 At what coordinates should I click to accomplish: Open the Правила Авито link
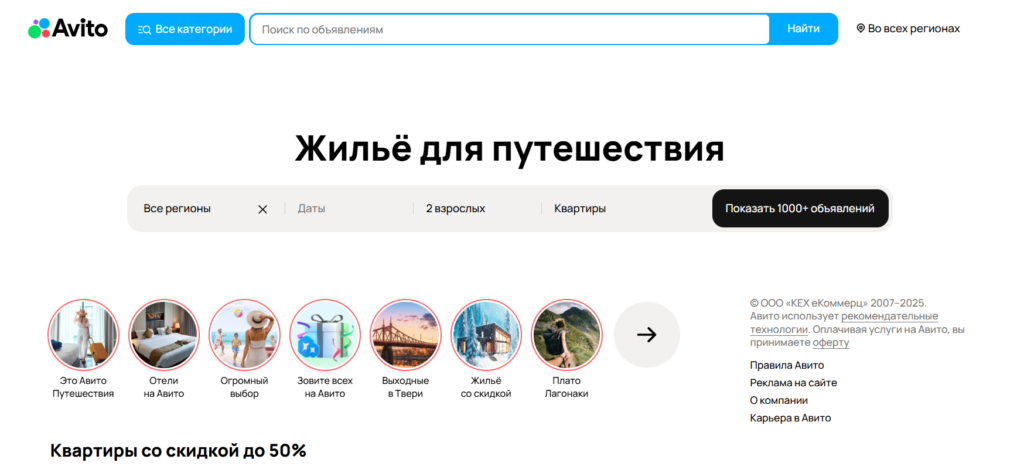[787, 365]
